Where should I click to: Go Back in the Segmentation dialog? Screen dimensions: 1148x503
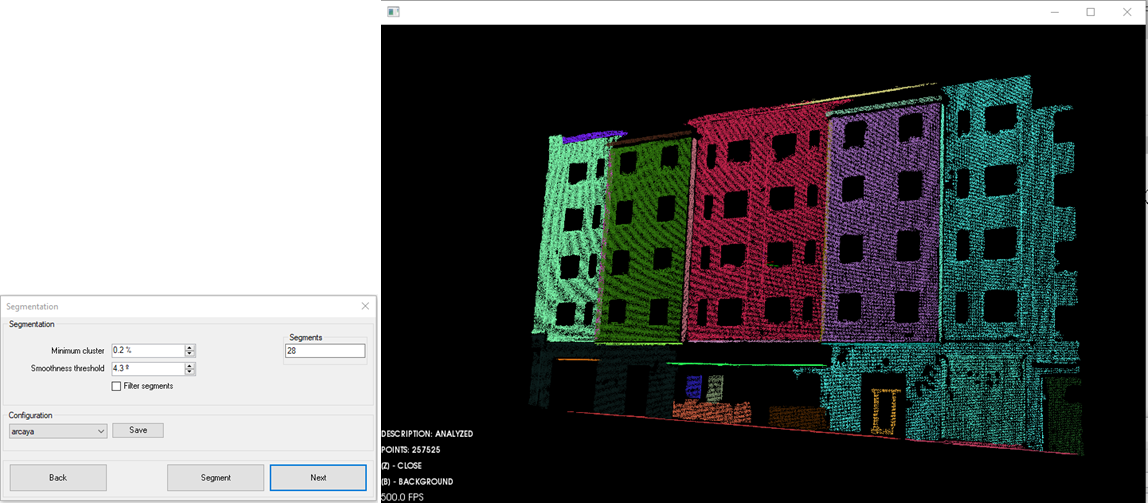click(x=58, y=477)
